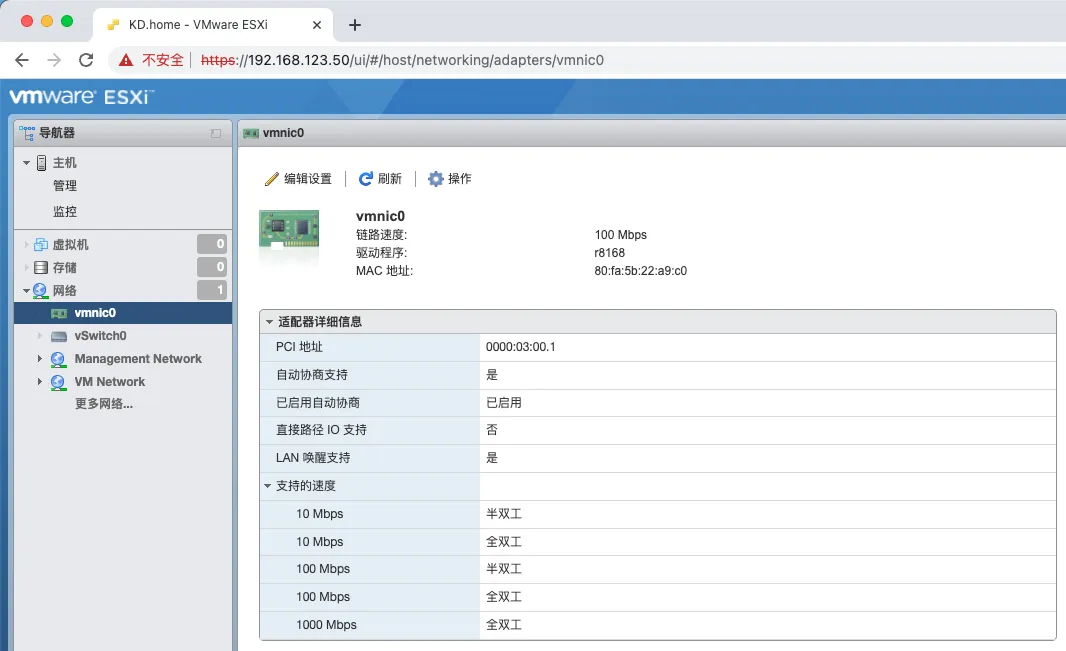
Task: Click the VM Network port group icon
Action: [58, 383]
